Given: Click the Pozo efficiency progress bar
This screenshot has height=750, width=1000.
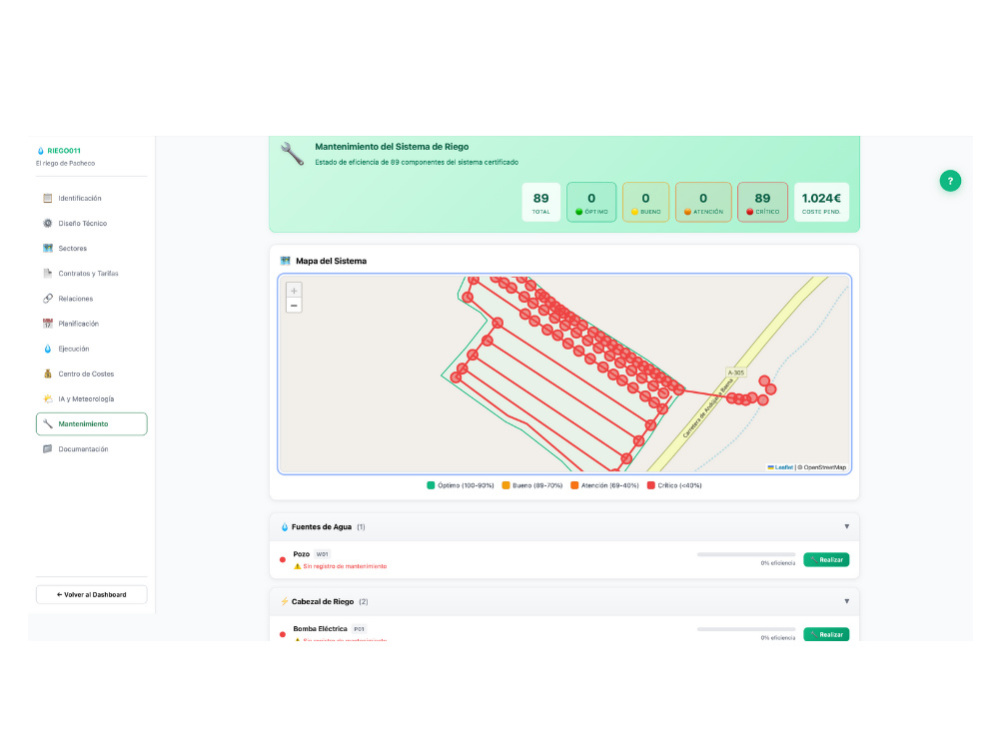Looking at the screenshot, I should [x=746, y=555].
